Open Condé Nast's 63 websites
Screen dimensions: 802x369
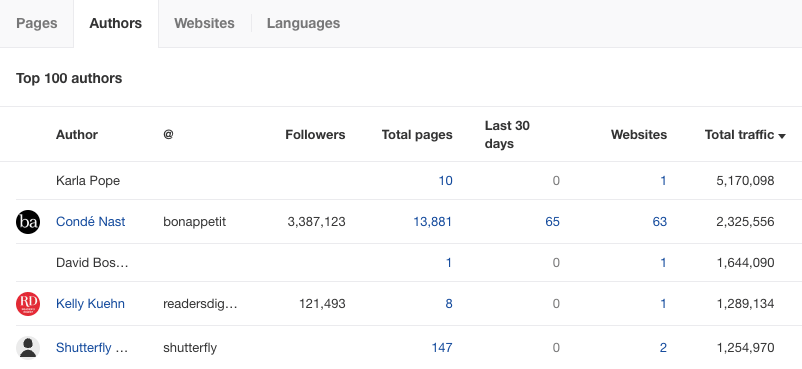point(660,222)
